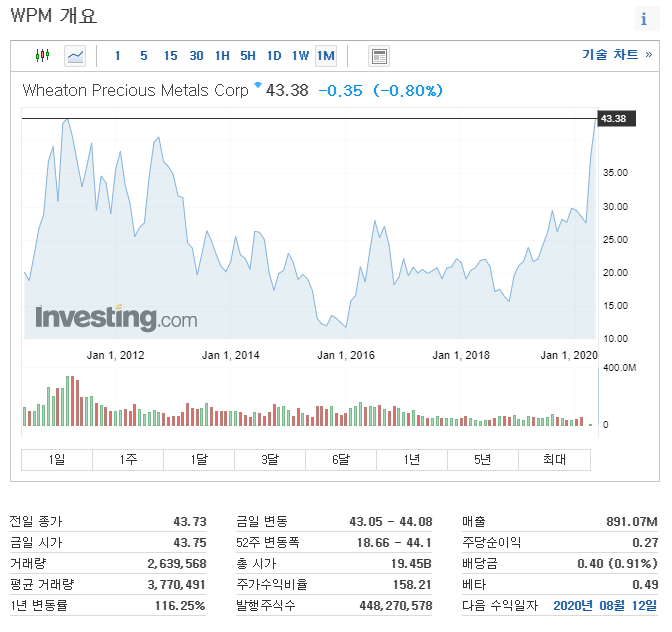Click the 주당순이익 value 0.27
This screenshot has height=632, width=672.
[x=645, y=542]
